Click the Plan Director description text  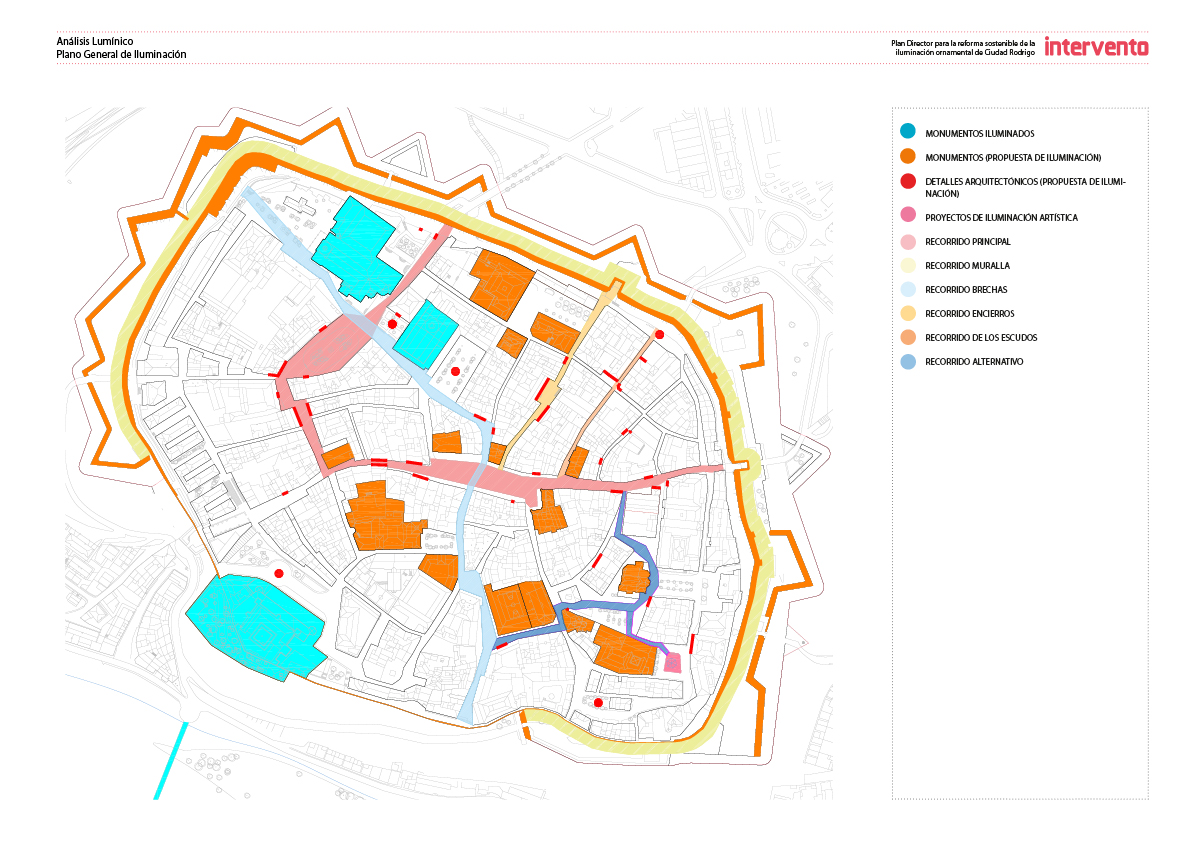point(961,47)
